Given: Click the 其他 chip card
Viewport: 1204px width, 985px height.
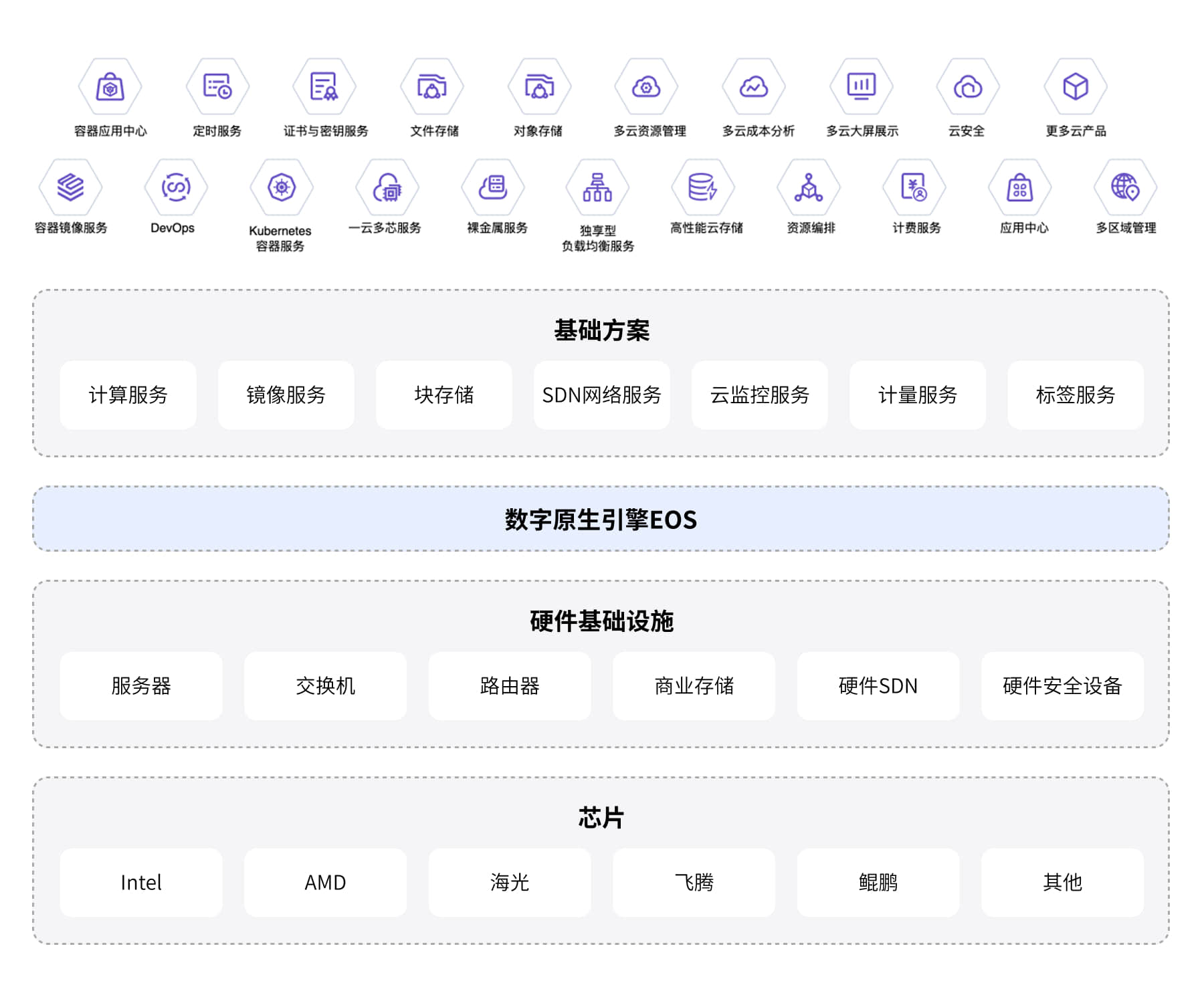Looking at the screenshot, I should click(1062, 883).
